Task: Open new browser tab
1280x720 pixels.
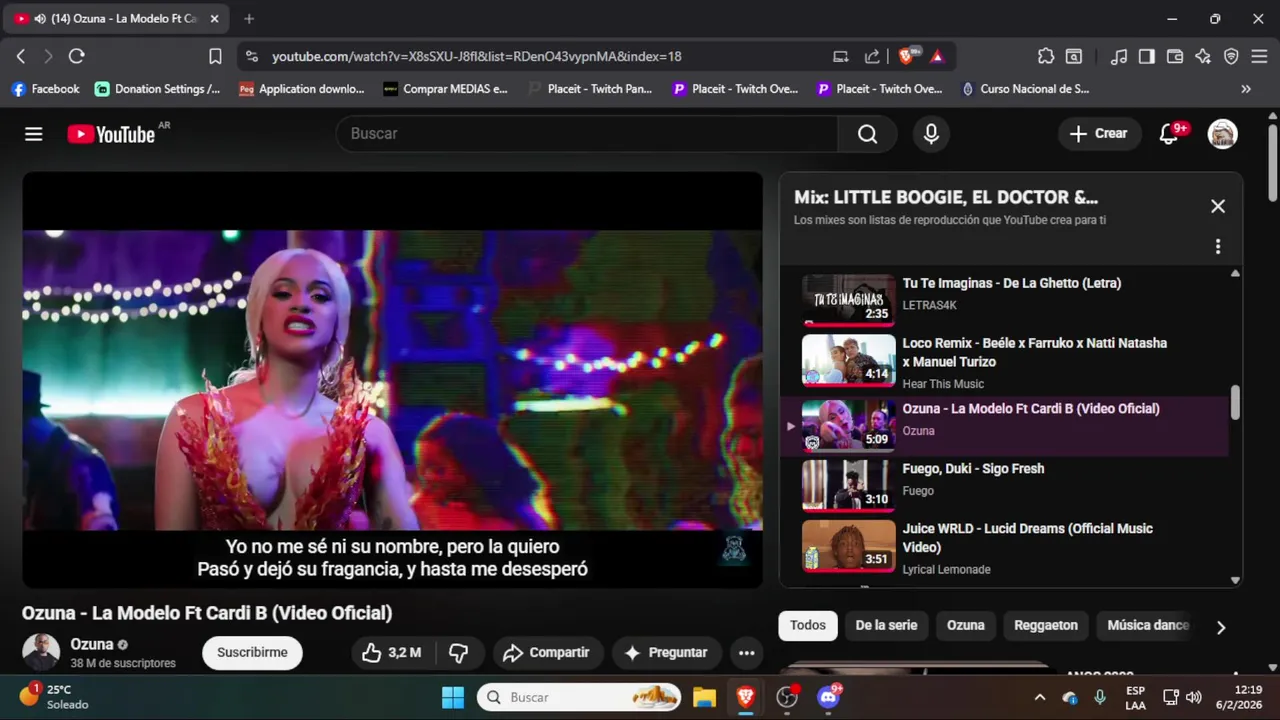Action: tap(249, 19)
